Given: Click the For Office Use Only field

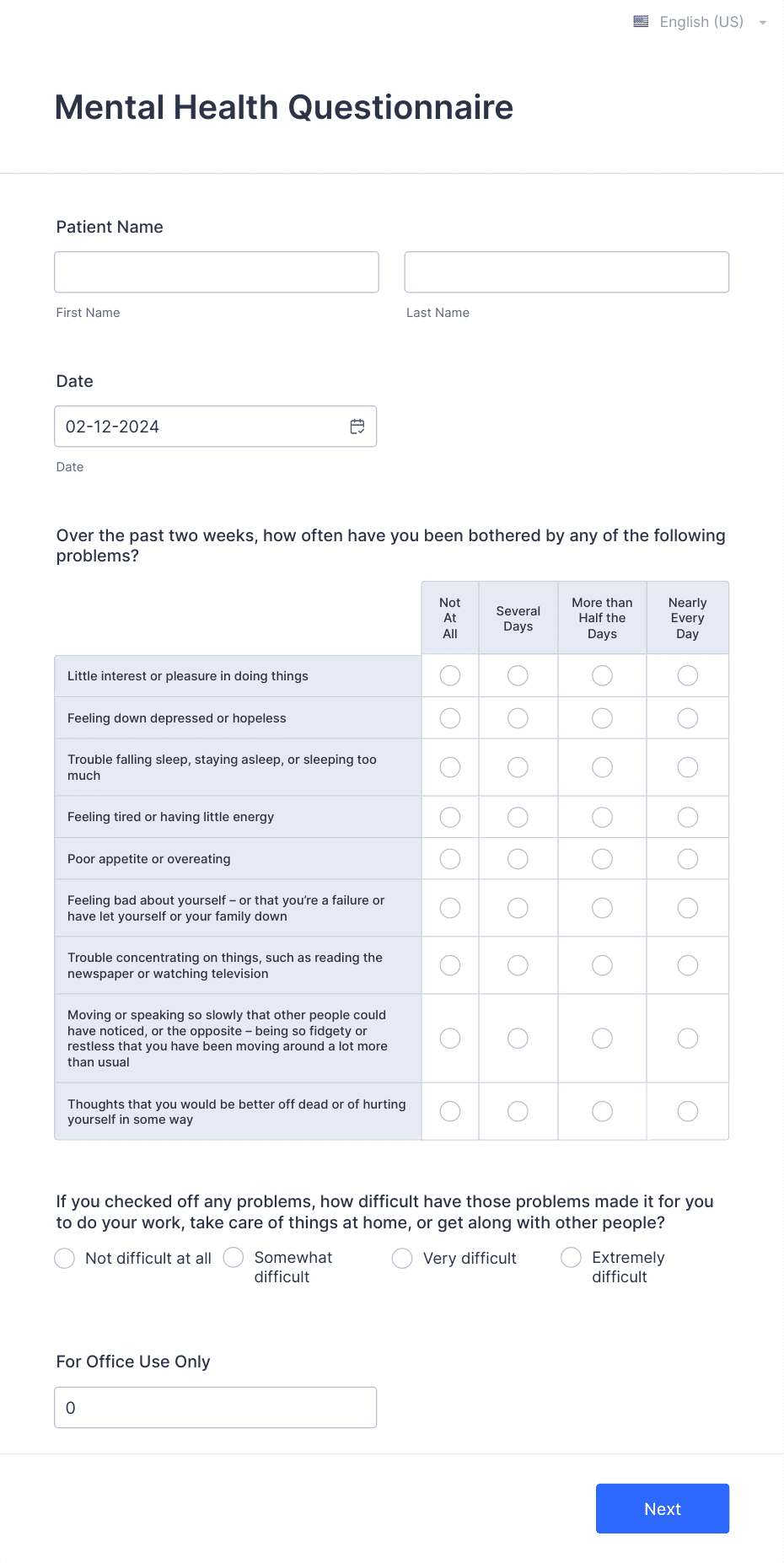Looking at the screenshot, I should click(x=216, y=1407).
